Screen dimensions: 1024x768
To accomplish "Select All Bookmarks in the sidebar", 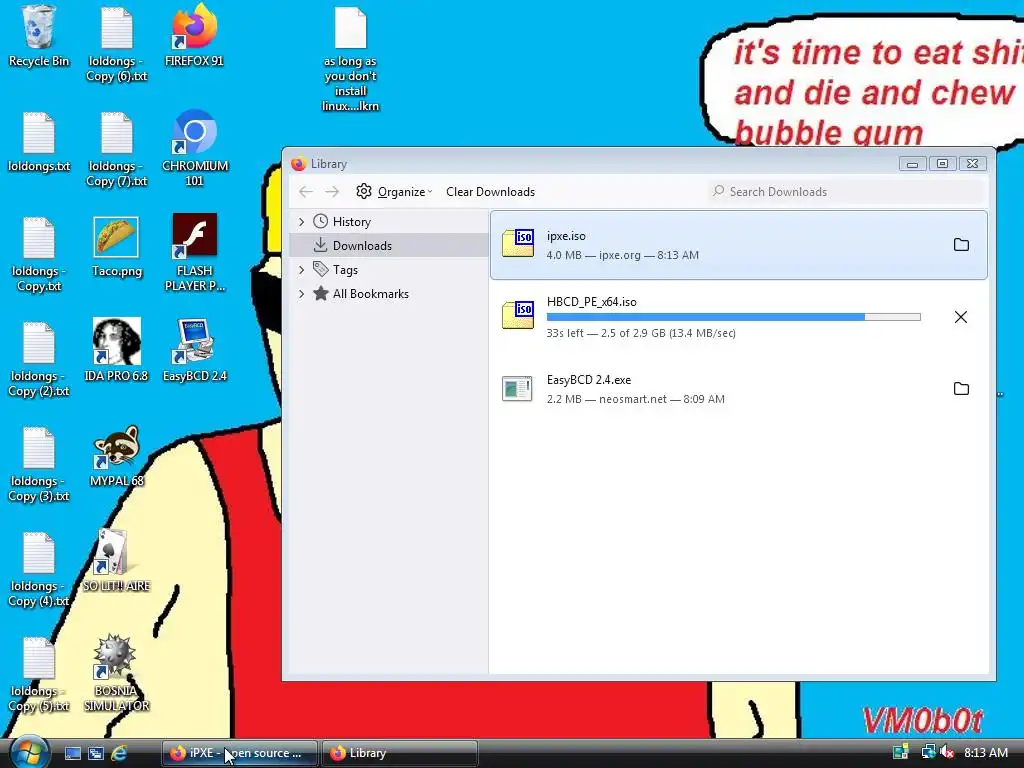I will [389, 294].
